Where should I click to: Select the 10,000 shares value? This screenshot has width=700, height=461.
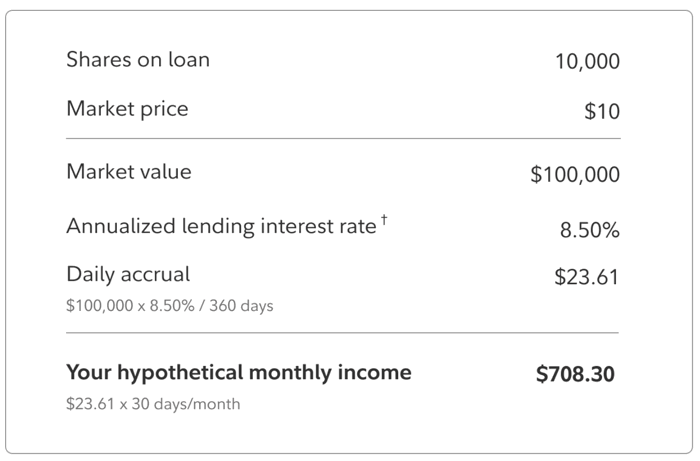pos(587,62)
